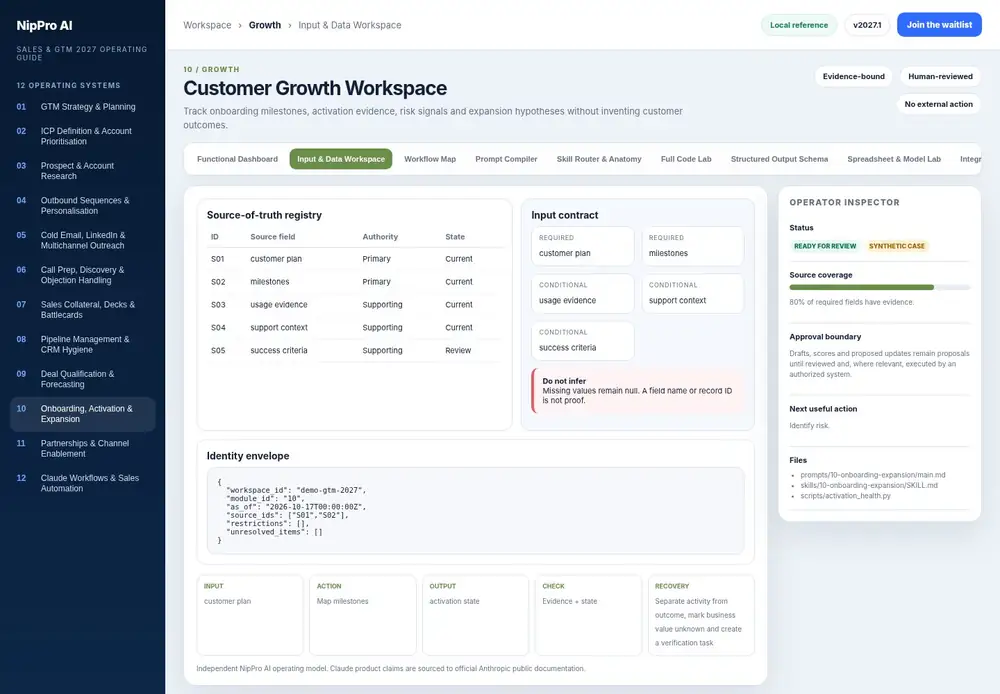Switch to Spreadsheet & Model Lab tab
The width and height of the screenshot is (1000, 694).
coord(893,159)
